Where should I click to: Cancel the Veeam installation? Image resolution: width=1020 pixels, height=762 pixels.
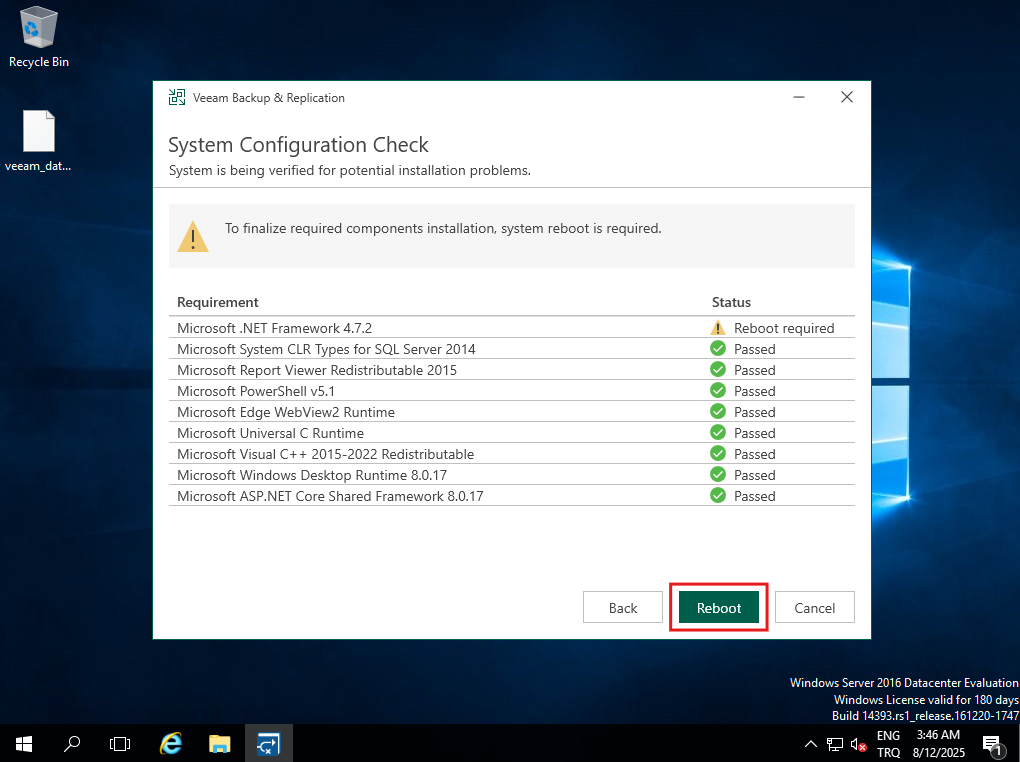pos(814,607)
